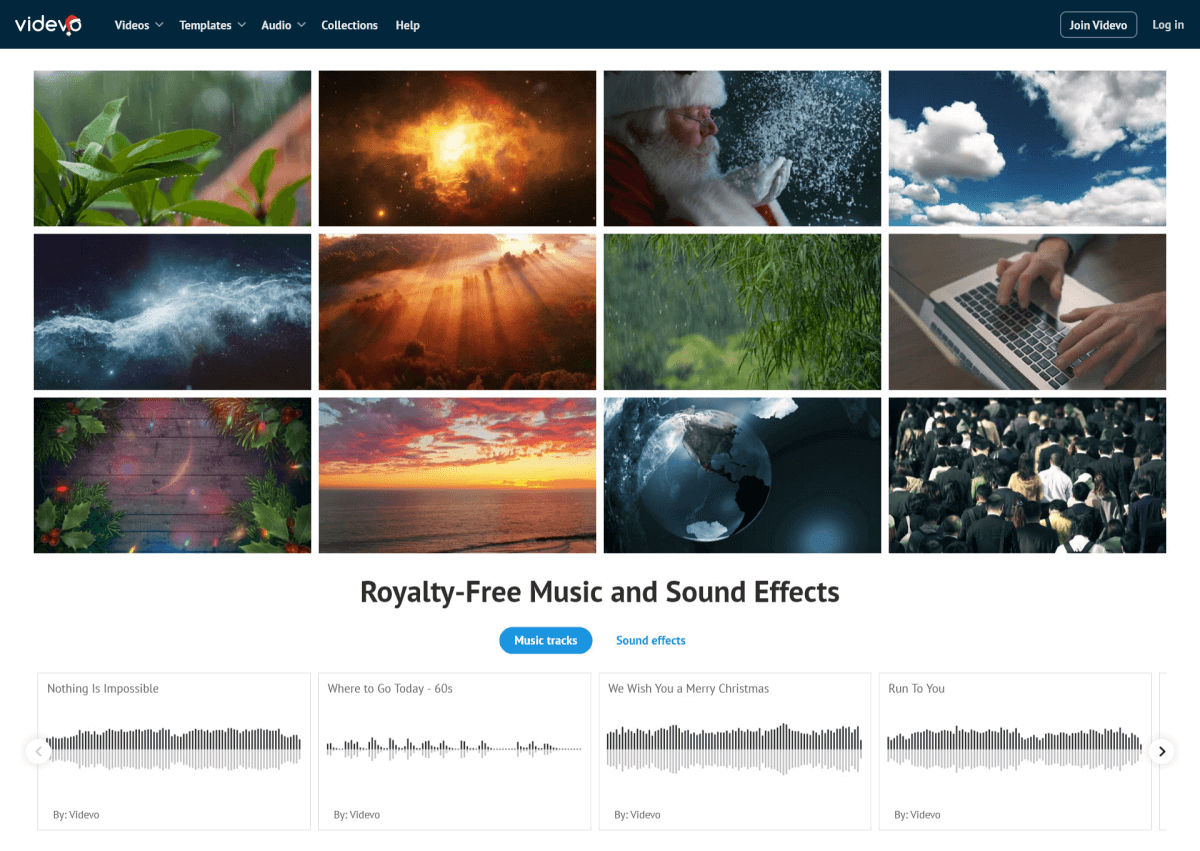
Task: Open the Templates dropdown menu
Action: tap(213, 25)
